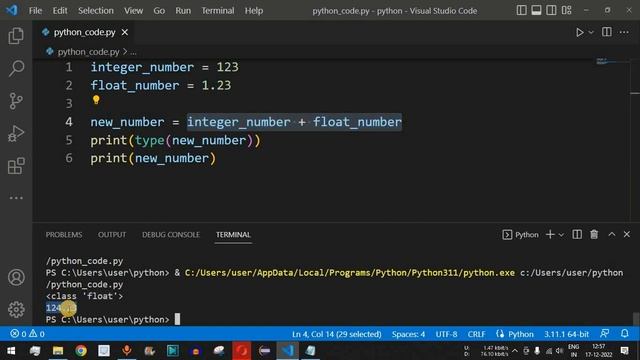Click Ln 4, Col 14 status entry

(336, 334)
